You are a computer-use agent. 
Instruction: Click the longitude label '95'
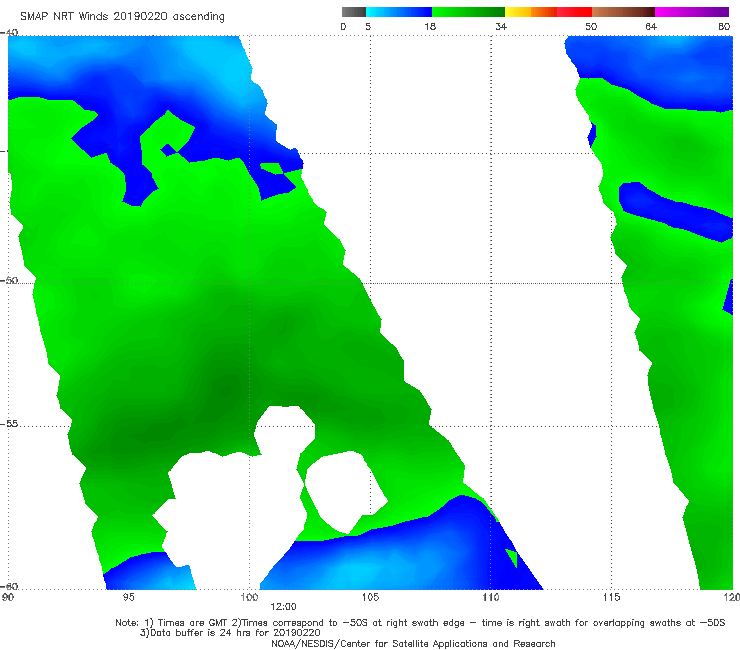click(x=128, y=598)
